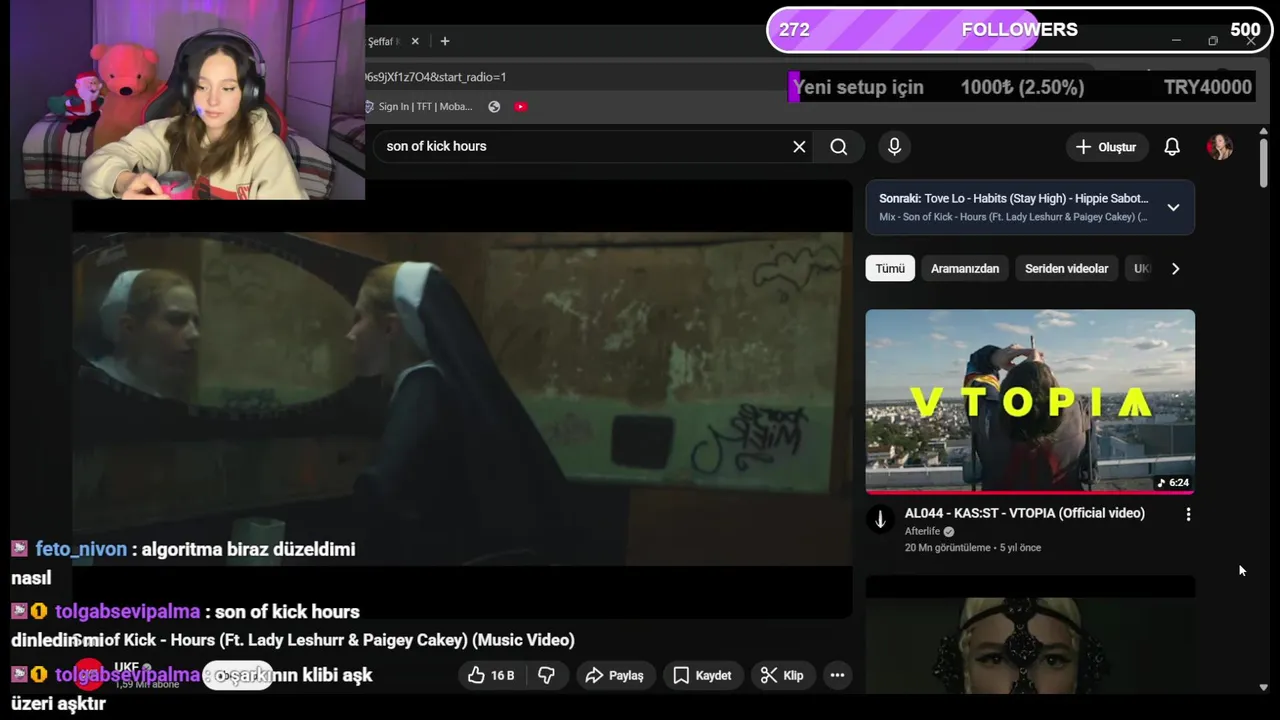The height and width of the screenshot is (720, 1280).
Task: Expand the Sonraki mix playlist panel
Action: point(1173,207)
